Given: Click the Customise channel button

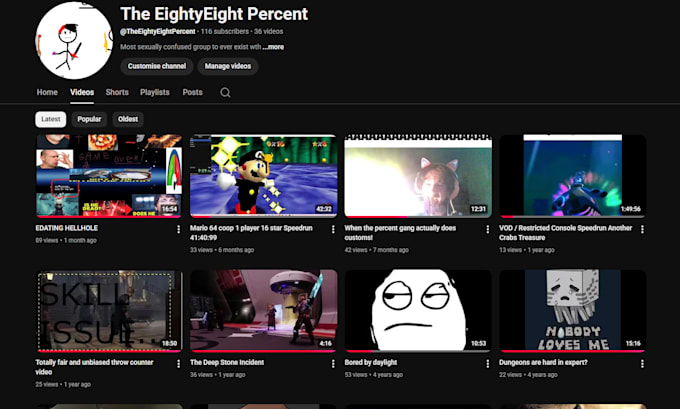Looking at the screenshot, I should [157, 66].
